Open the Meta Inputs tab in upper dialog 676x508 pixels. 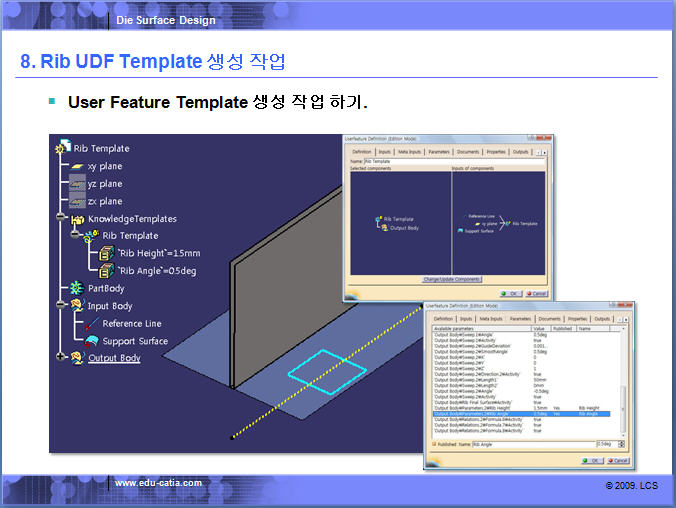[x=408, y=152]
